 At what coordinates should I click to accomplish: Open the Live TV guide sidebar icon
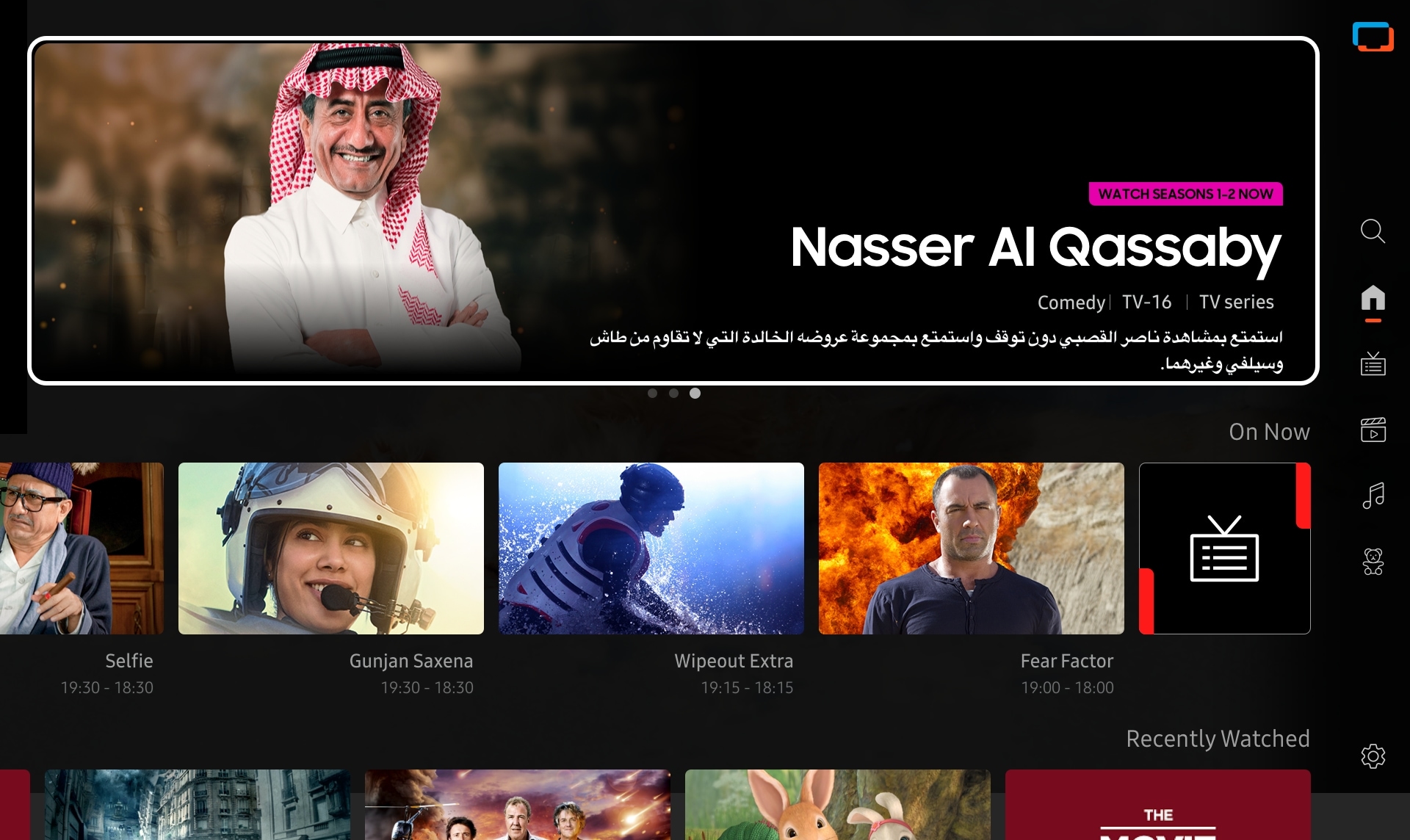pyautogui.click(x=1373, y=363)
